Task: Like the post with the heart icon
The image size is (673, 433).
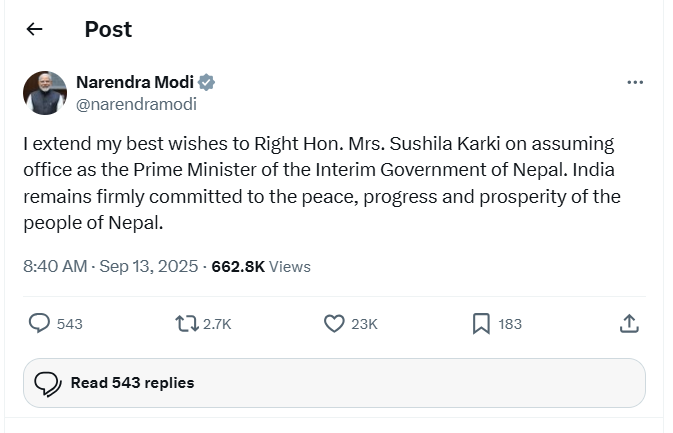Action: click(x=335, y=323)
